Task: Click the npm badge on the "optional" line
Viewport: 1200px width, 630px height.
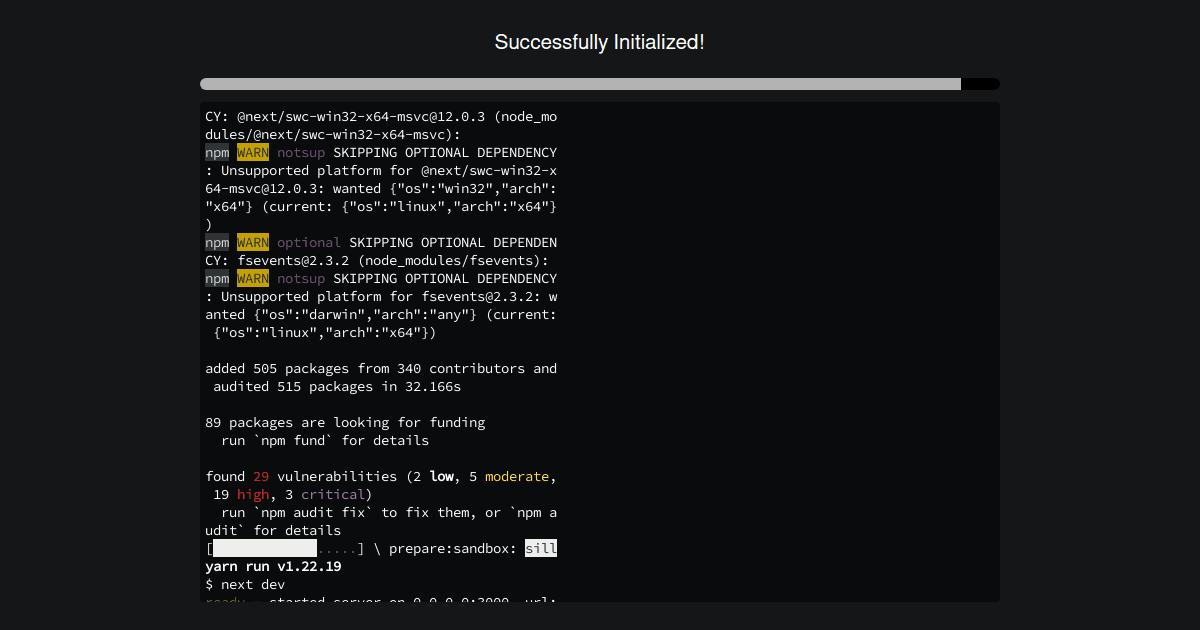Action: 217,243
